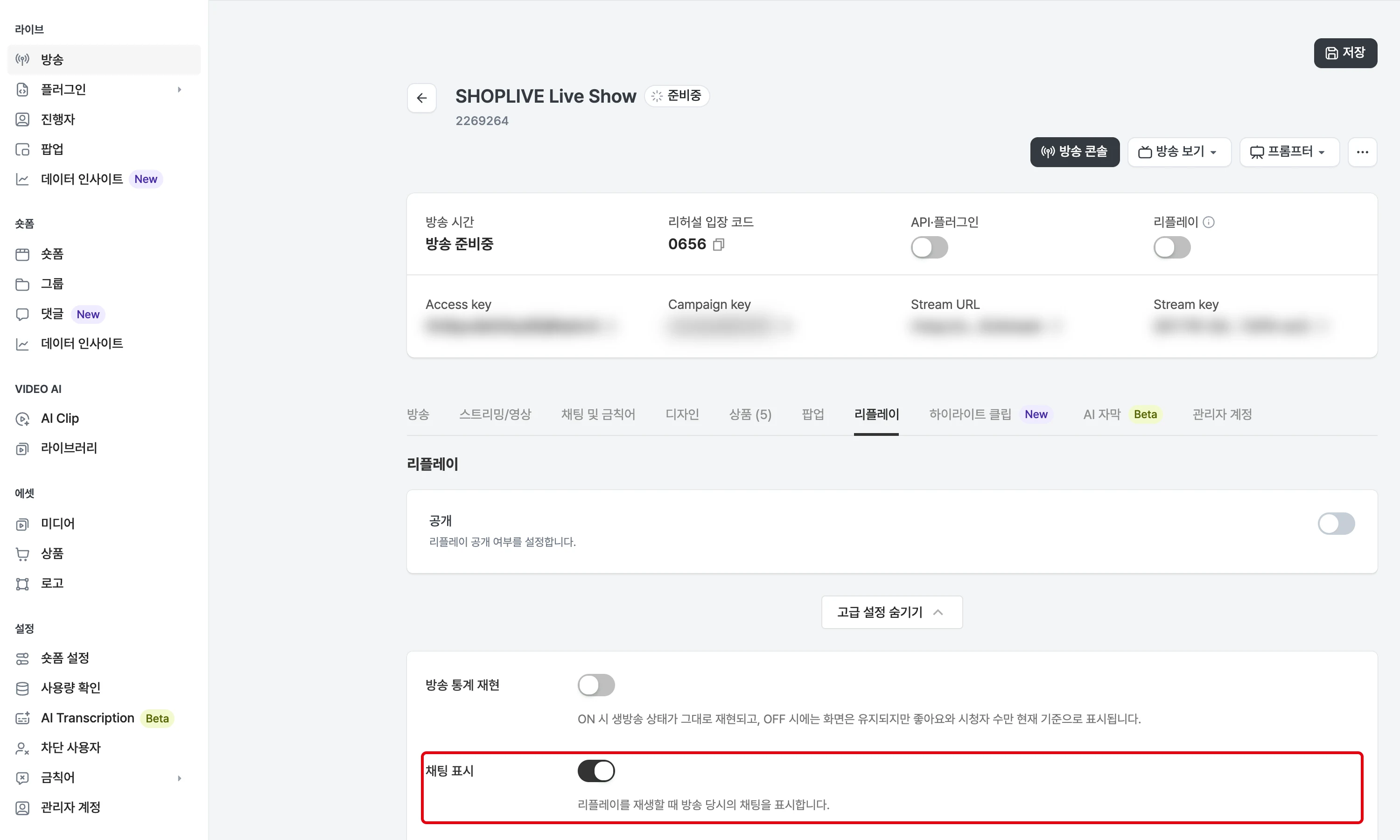Open 데이터 인사이트 New under 라이브
The height and width of the screenshot is (840, 1400).
pyautogui.click(x=104, y=179)
